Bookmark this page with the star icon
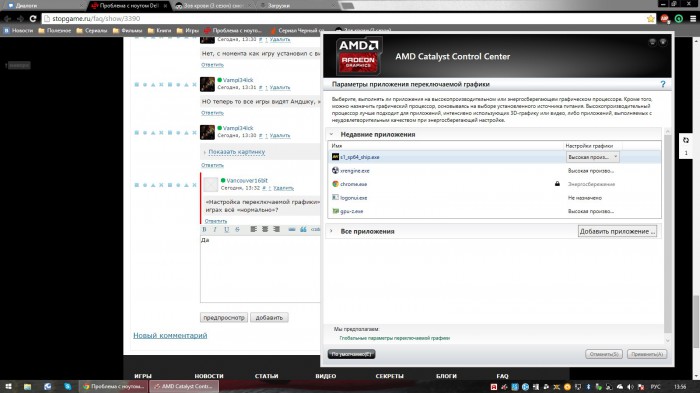 click(x=650, y=19)
